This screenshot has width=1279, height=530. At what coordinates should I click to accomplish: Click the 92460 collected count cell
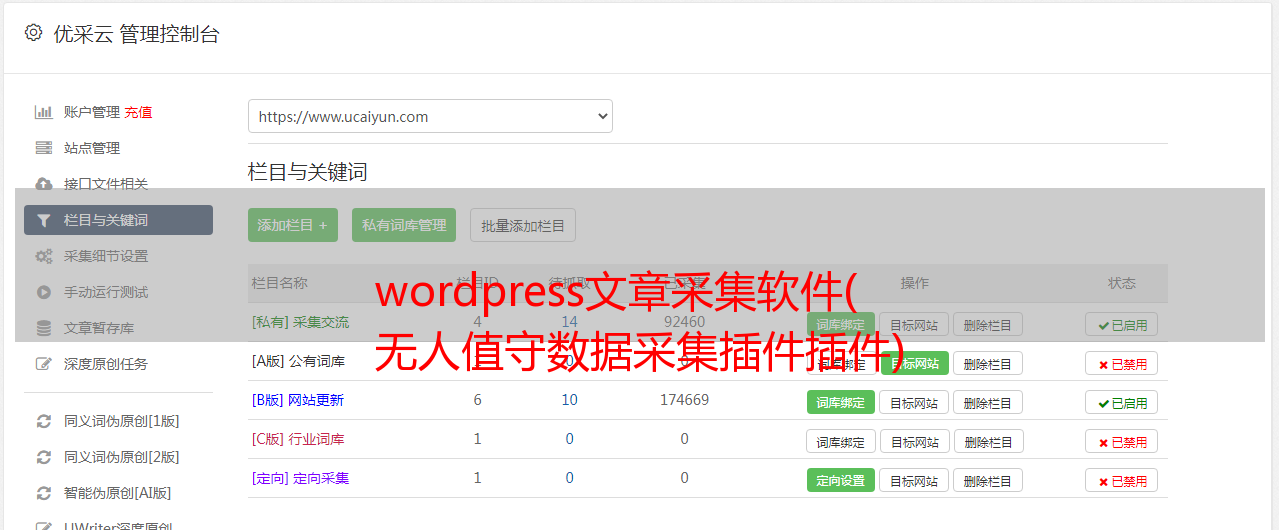click(684, 322)
